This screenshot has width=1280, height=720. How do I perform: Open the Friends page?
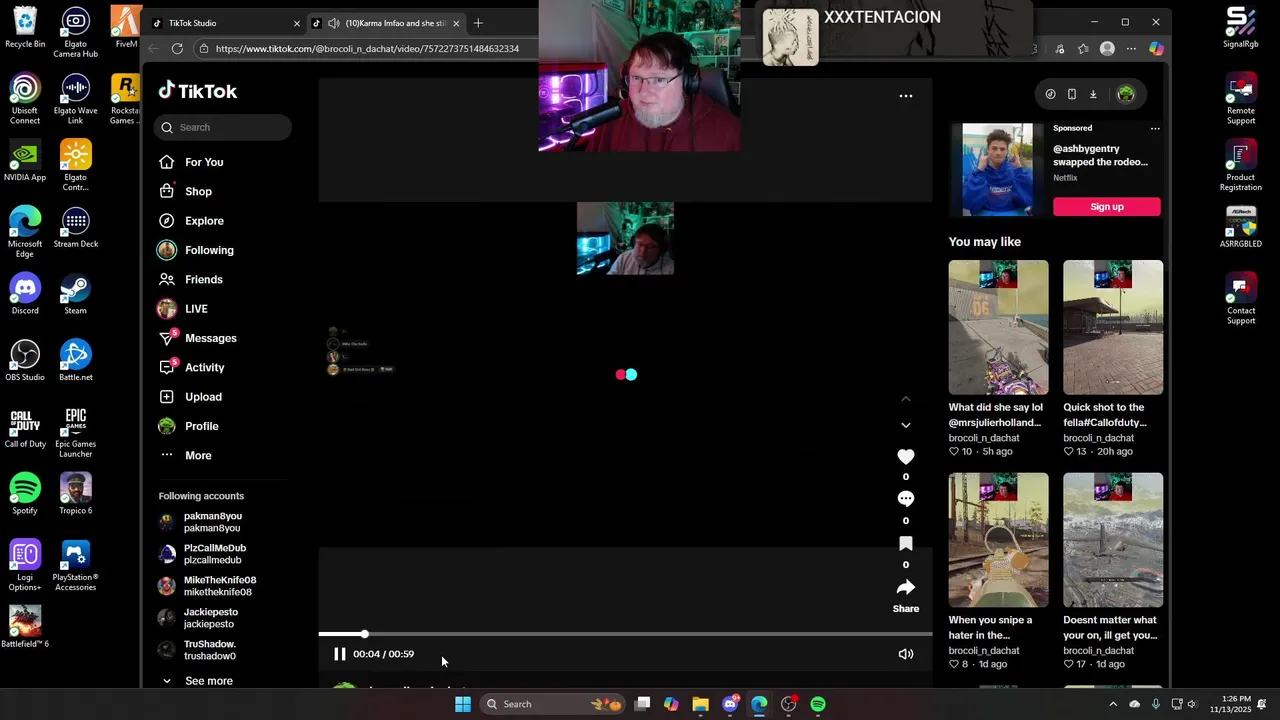(204, 279)
